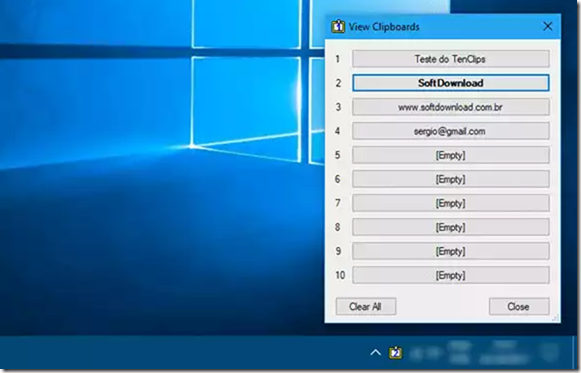Select clipboard 1 'Teste do TenClips'
The image size is (581, 373).
pos(451,59)
